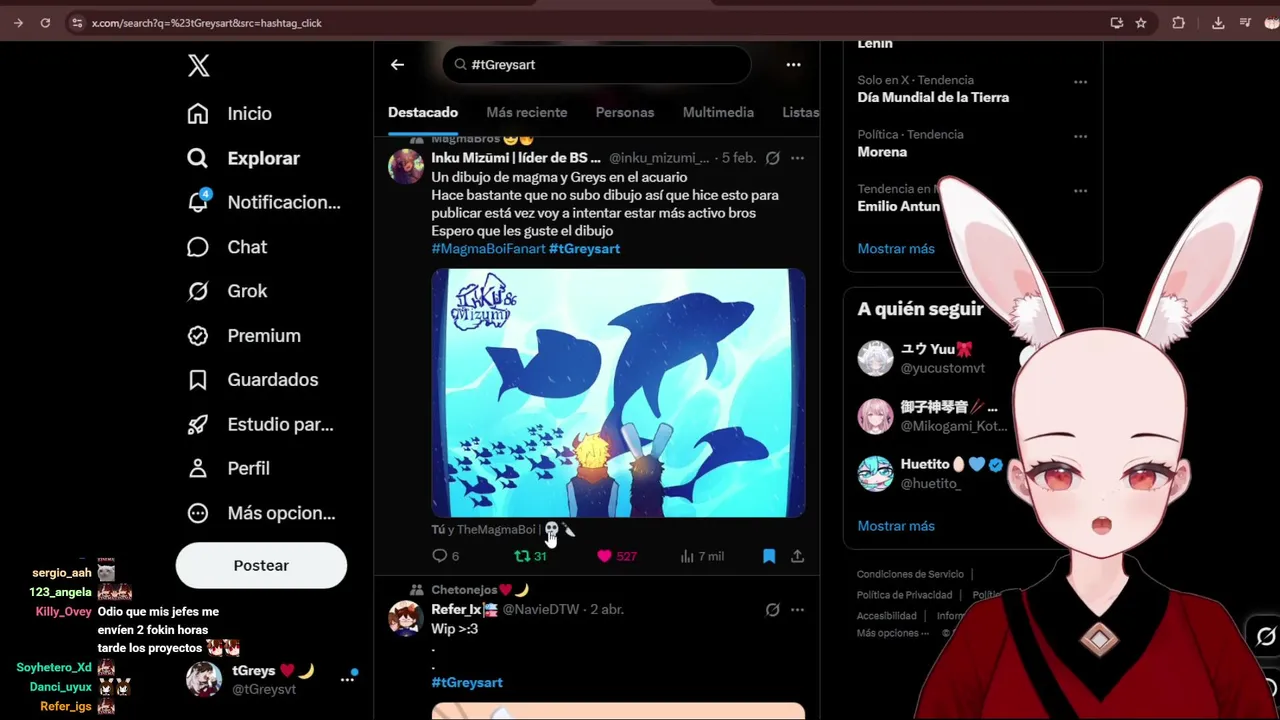
Task: Click the X logo icon
Action: 198,66
